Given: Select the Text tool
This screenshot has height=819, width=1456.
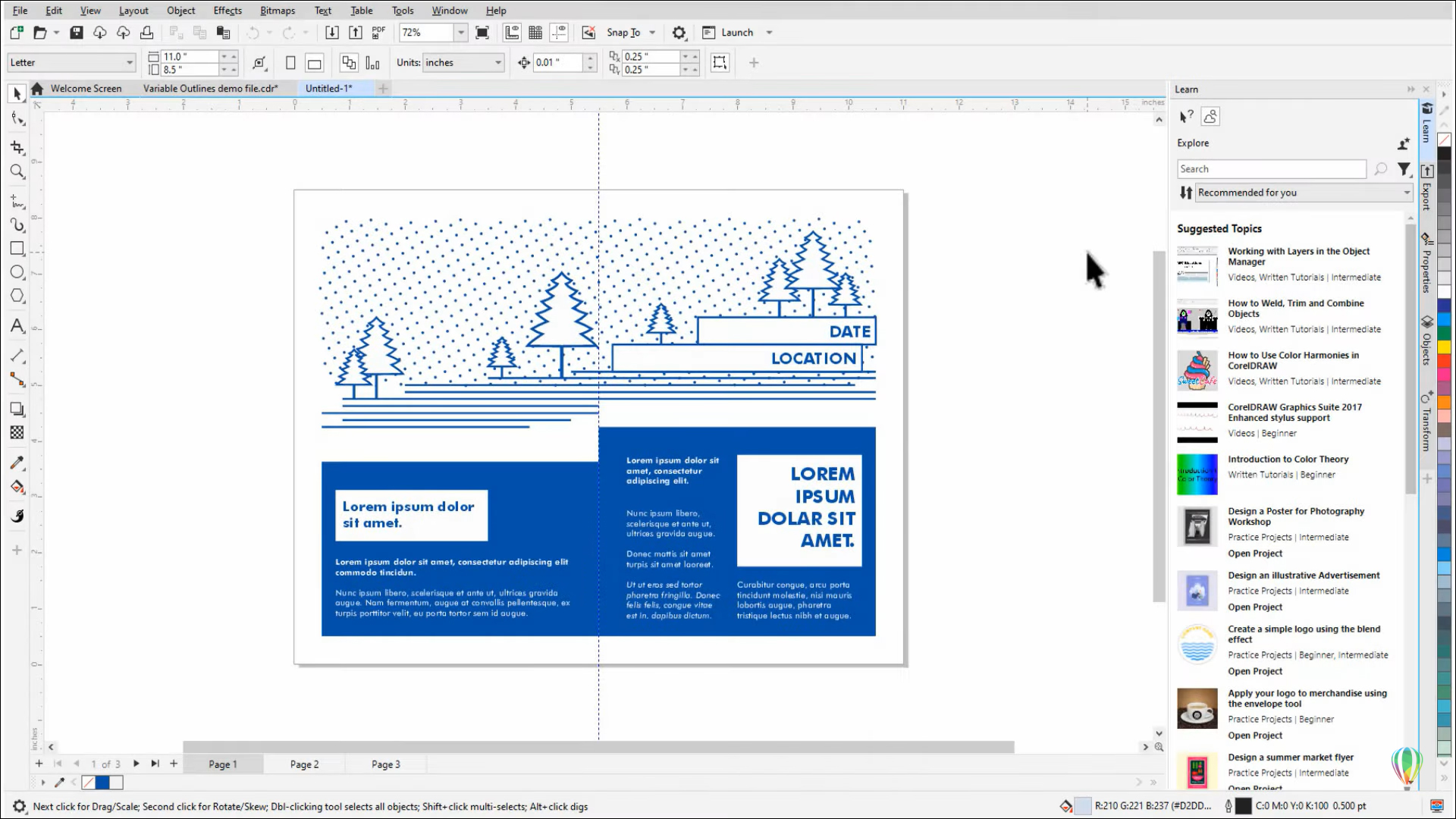Looking at the screenshot, I should (17, 326).
